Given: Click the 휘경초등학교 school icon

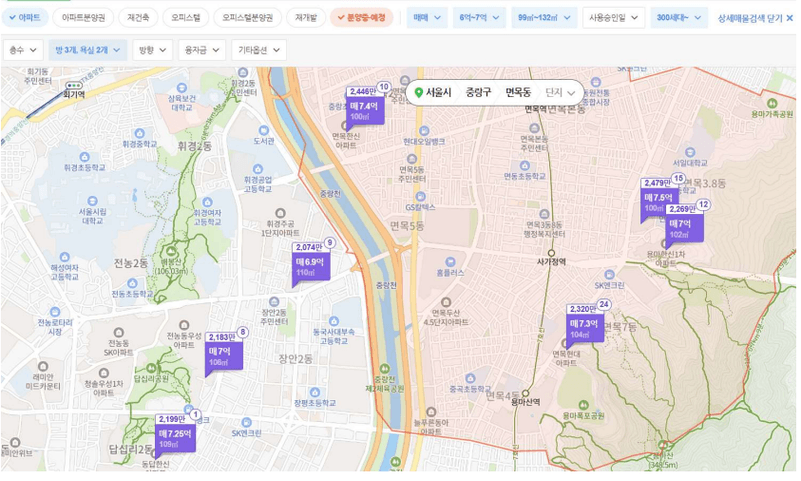Looking at the screenshot, I should 84,157.
